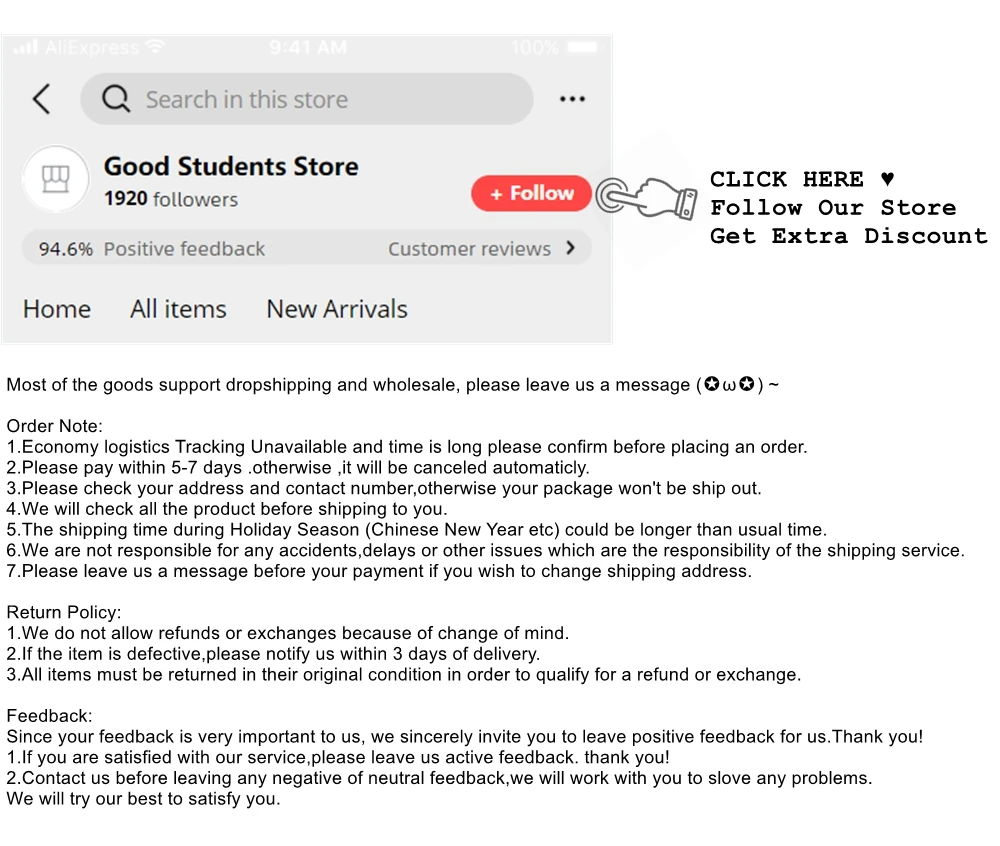Viewport: 1000px width, 846px height.
Task: Click the Good Students Store name
Action: click(x=231, y=166)
